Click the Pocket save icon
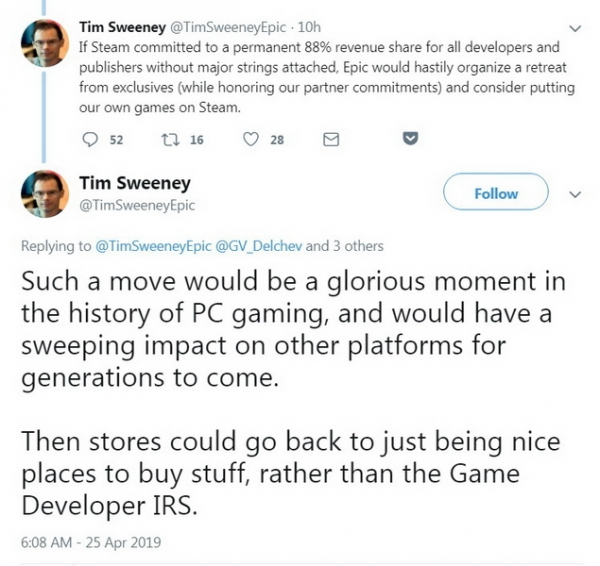 [408, 141]
